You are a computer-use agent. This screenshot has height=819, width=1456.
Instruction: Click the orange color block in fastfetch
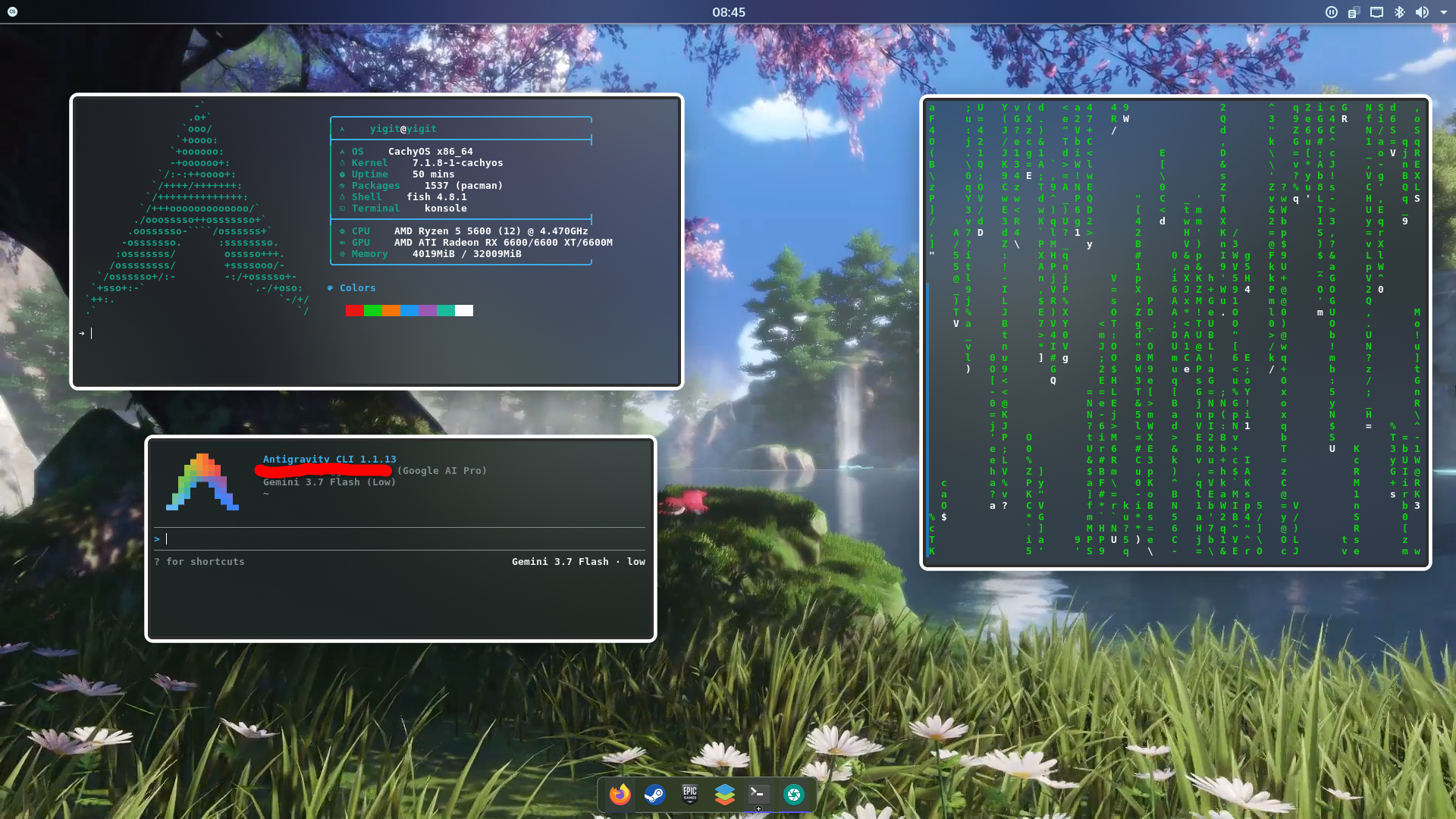(391, 310)
